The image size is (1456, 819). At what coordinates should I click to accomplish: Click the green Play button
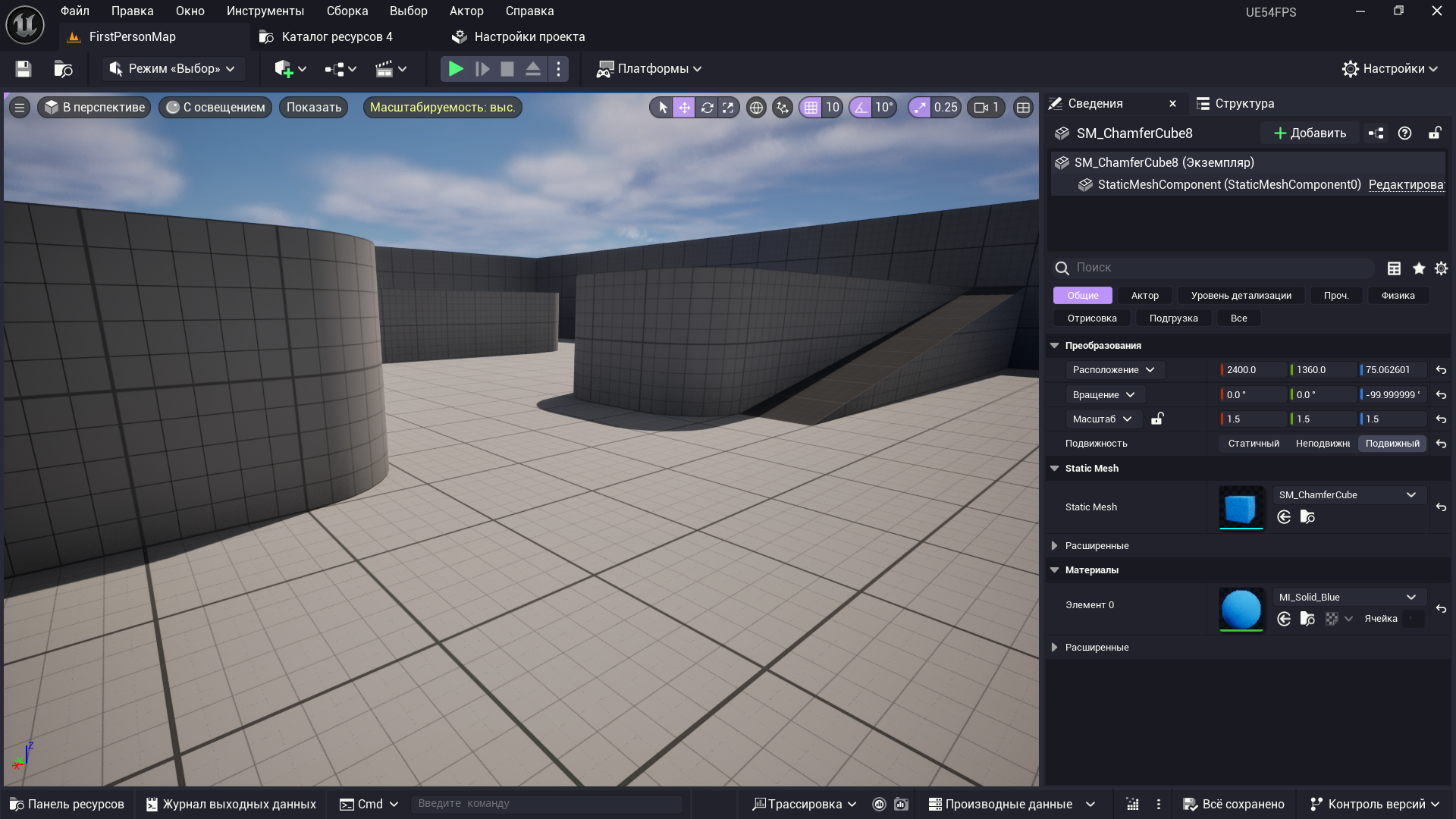[455, 69]
